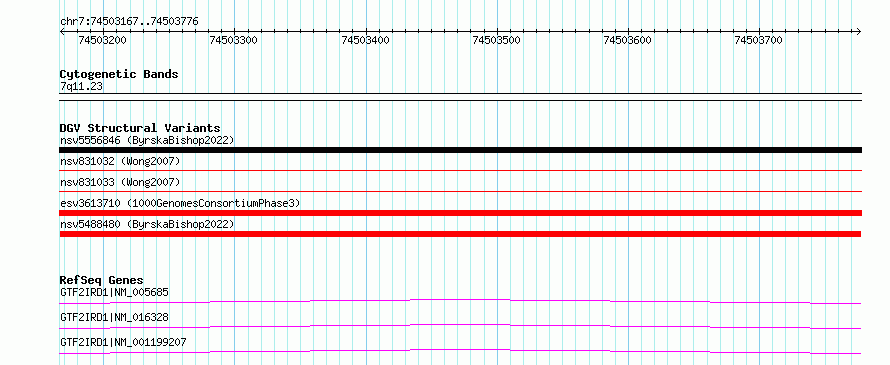Click the black nsv5556846 variant bar
The image size is (890, 365).
[x=460, y=150]
